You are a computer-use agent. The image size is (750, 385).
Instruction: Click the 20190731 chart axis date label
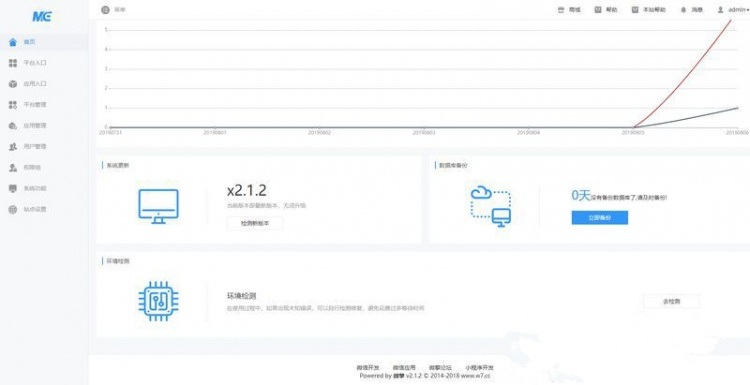pos(110,132)
